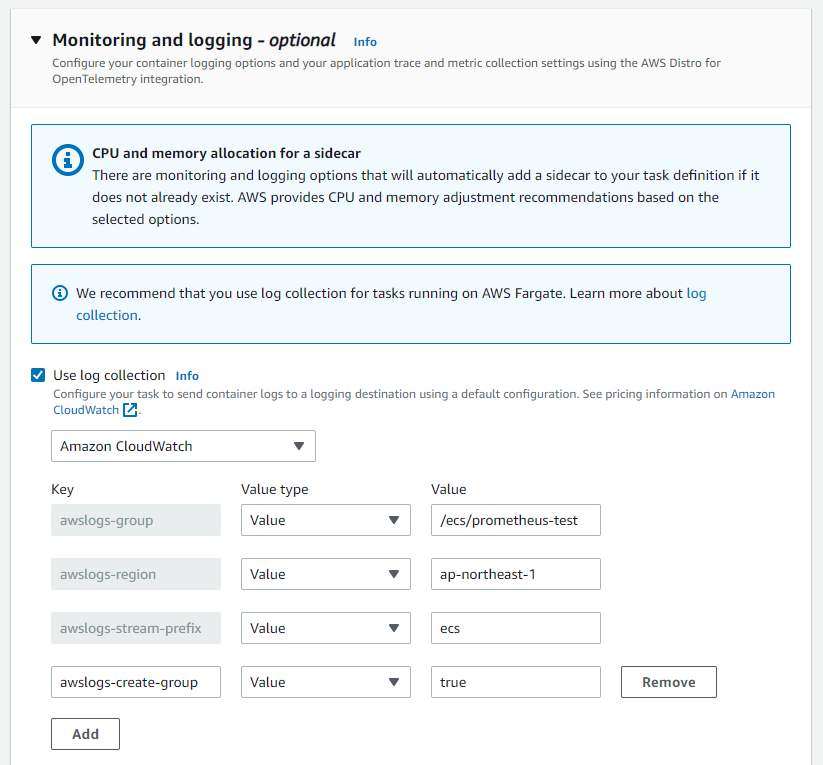Click the external link icon after CloudWatch
Screen dimensions: 823x765
tap(130, 410)
